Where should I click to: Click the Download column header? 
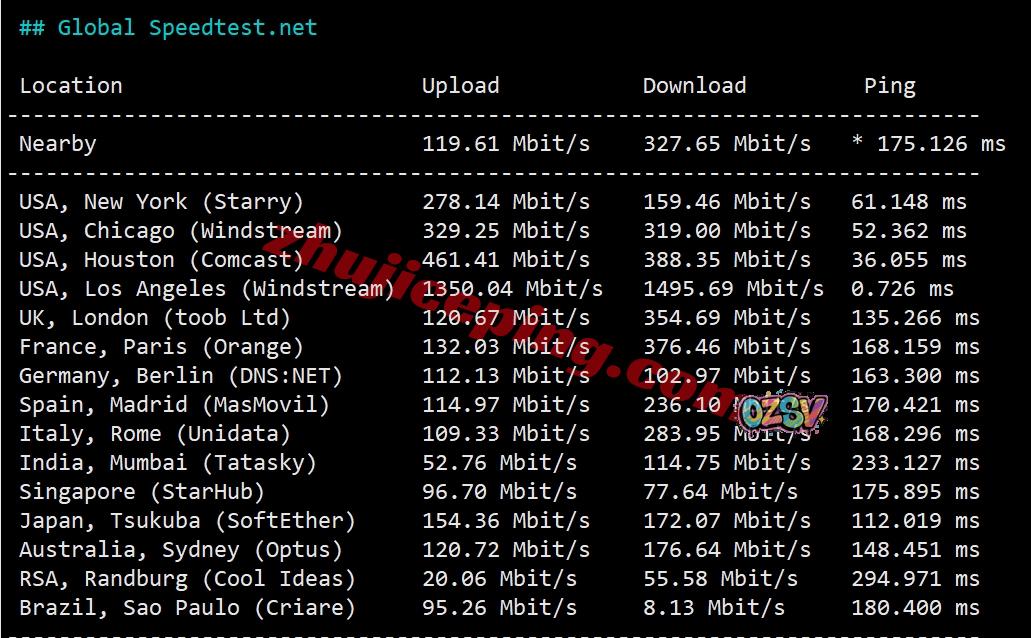point(694,86)
